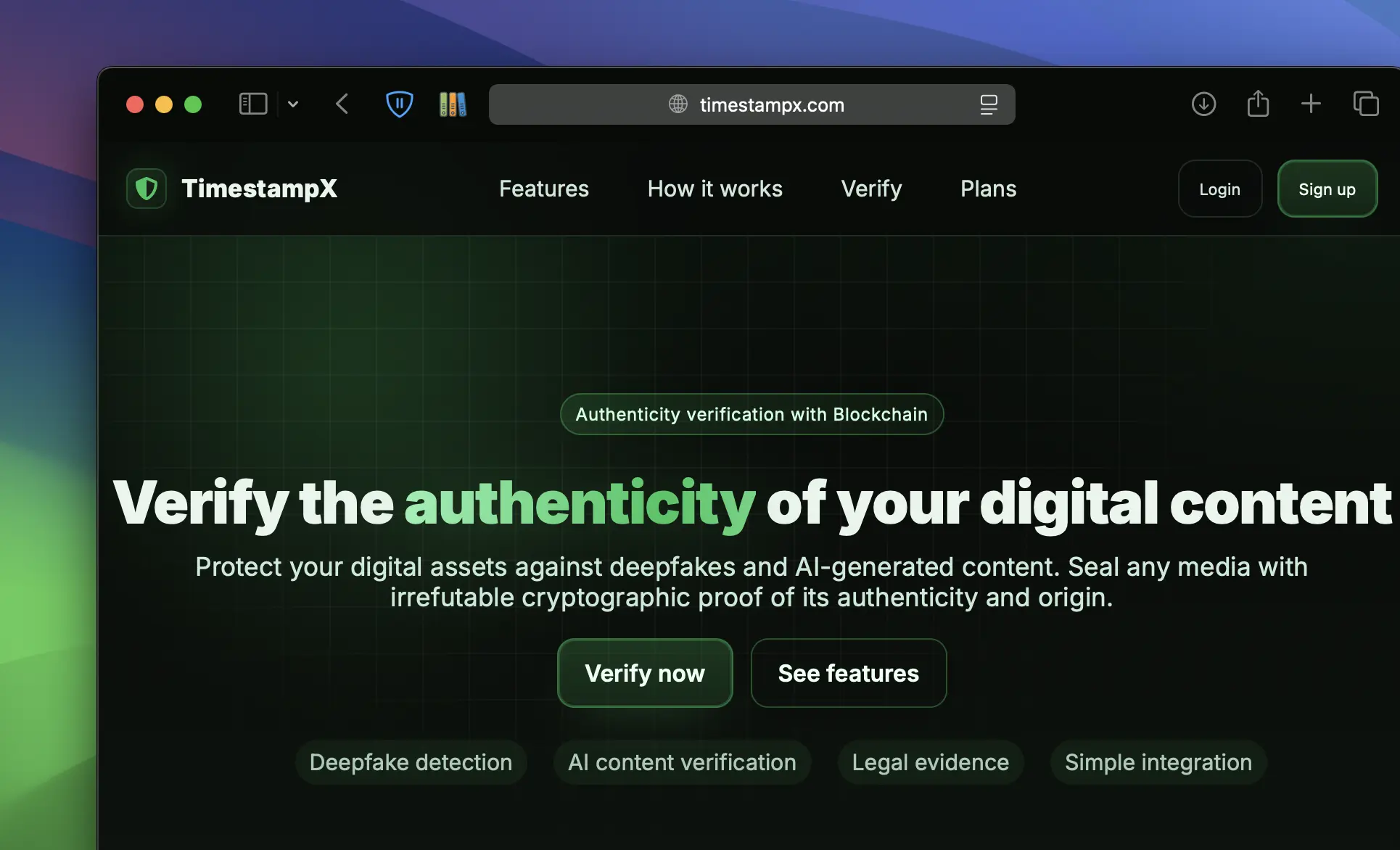Open the Share menu icon

point(1258,104)
